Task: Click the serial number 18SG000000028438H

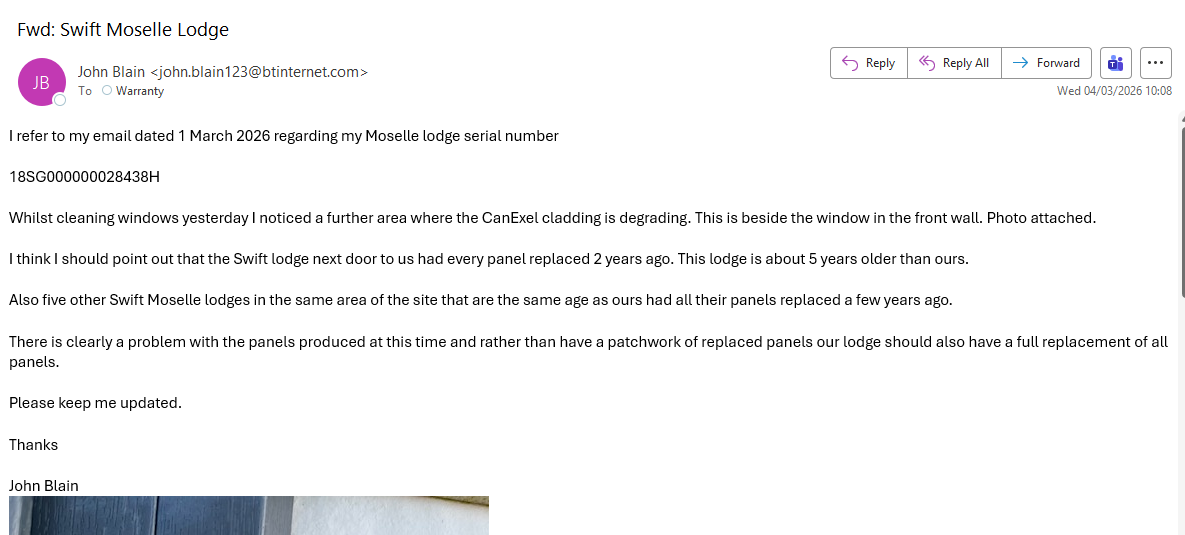Action: click(84, 177)
